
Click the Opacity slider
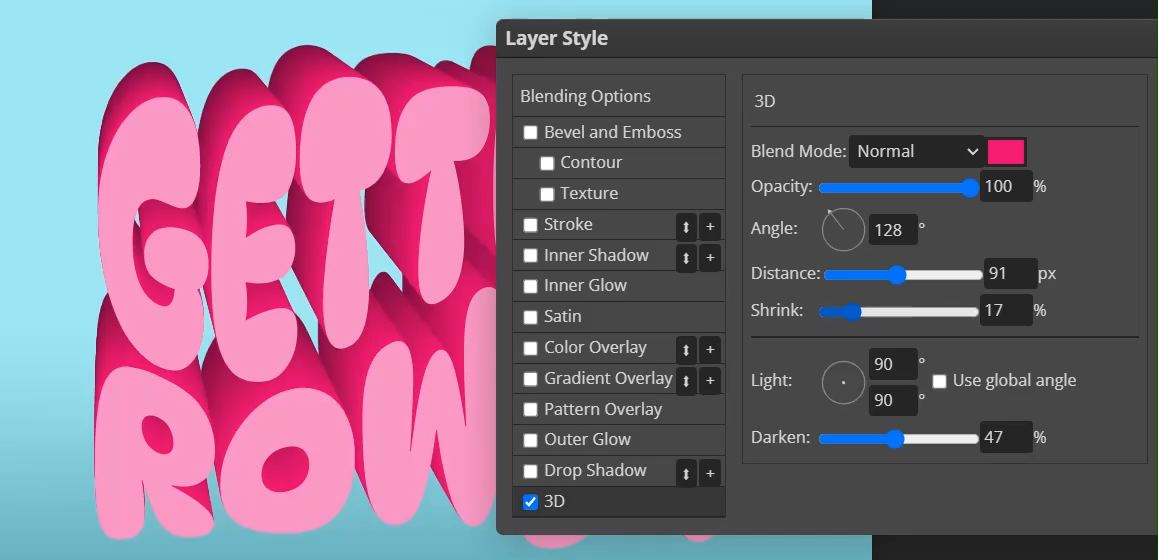(898, 188)
